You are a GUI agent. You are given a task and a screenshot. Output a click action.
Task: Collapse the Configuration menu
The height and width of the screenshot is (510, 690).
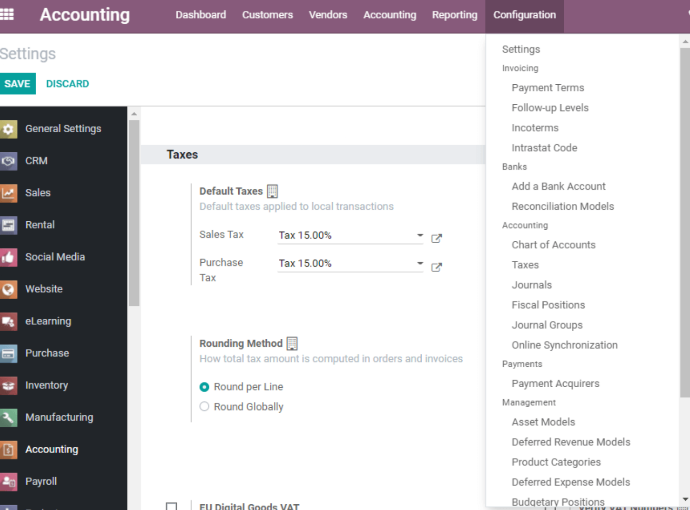coord(525,15)
